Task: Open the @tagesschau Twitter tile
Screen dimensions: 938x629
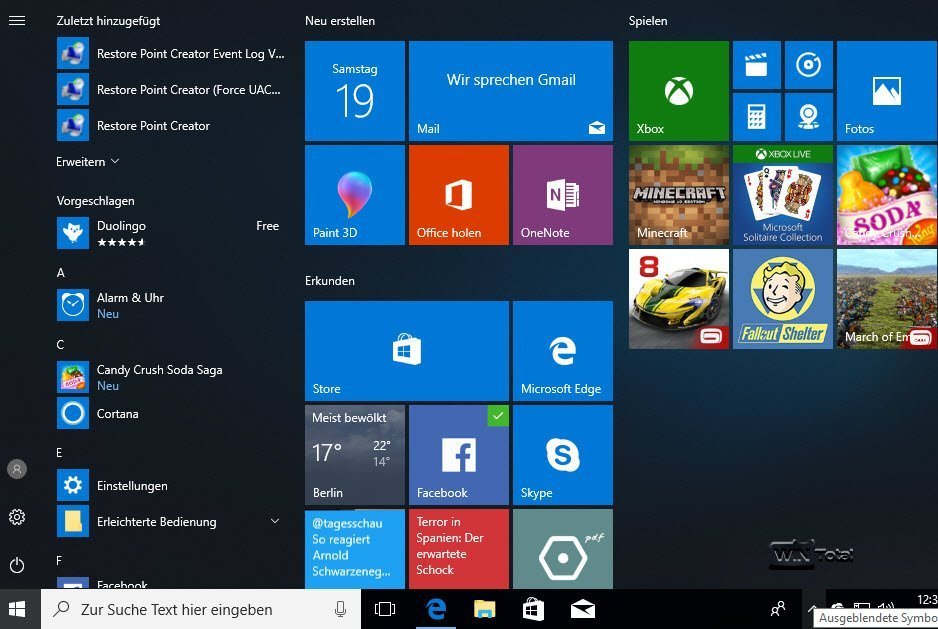Action: 355,549
